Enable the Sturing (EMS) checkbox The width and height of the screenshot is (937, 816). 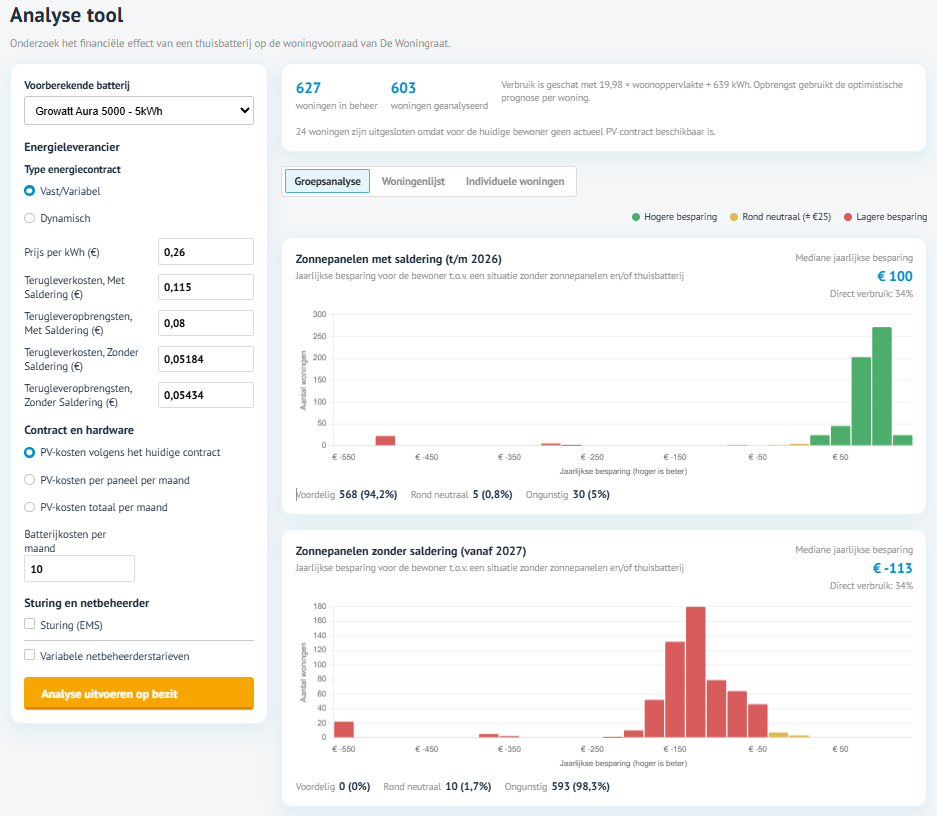pos(29,624)
